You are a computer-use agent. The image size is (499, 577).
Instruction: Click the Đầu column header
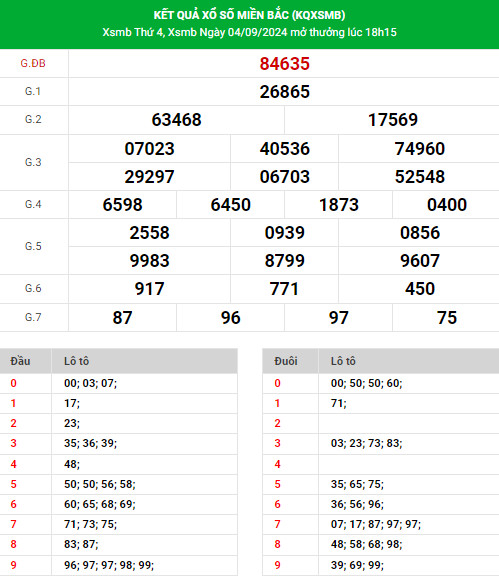tap(20, 361)
